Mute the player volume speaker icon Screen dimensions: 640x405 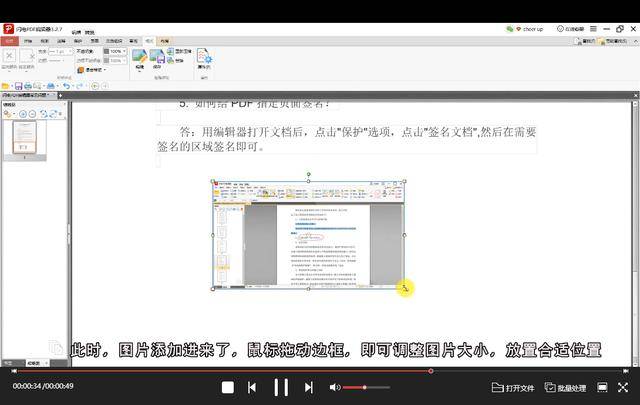pos(335,387)
